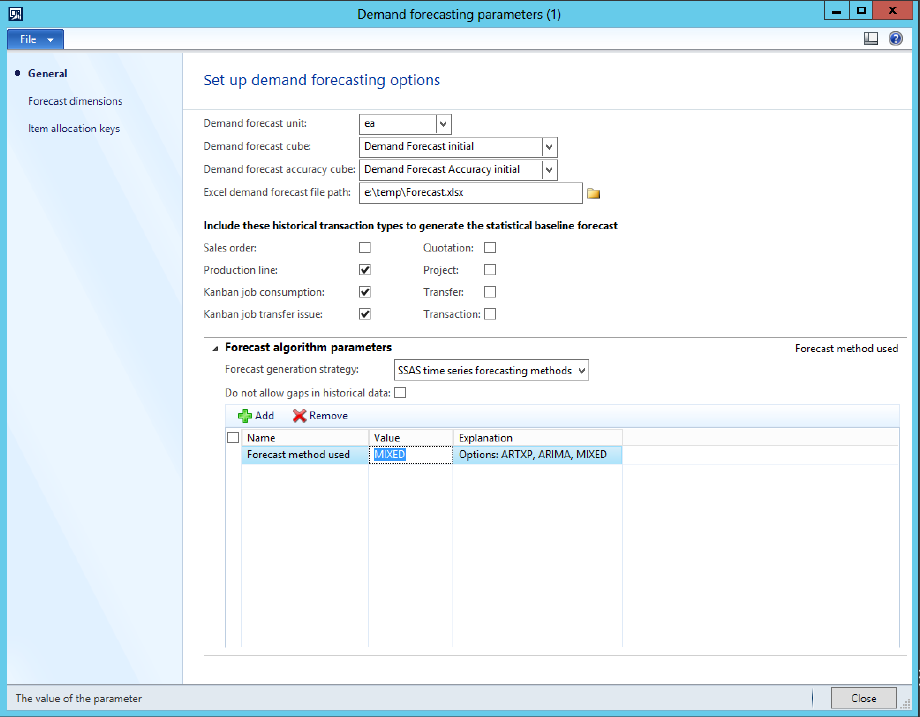Uncheck Kanban job consumption checkbox

pyautogui.click(x=365, y=292)
